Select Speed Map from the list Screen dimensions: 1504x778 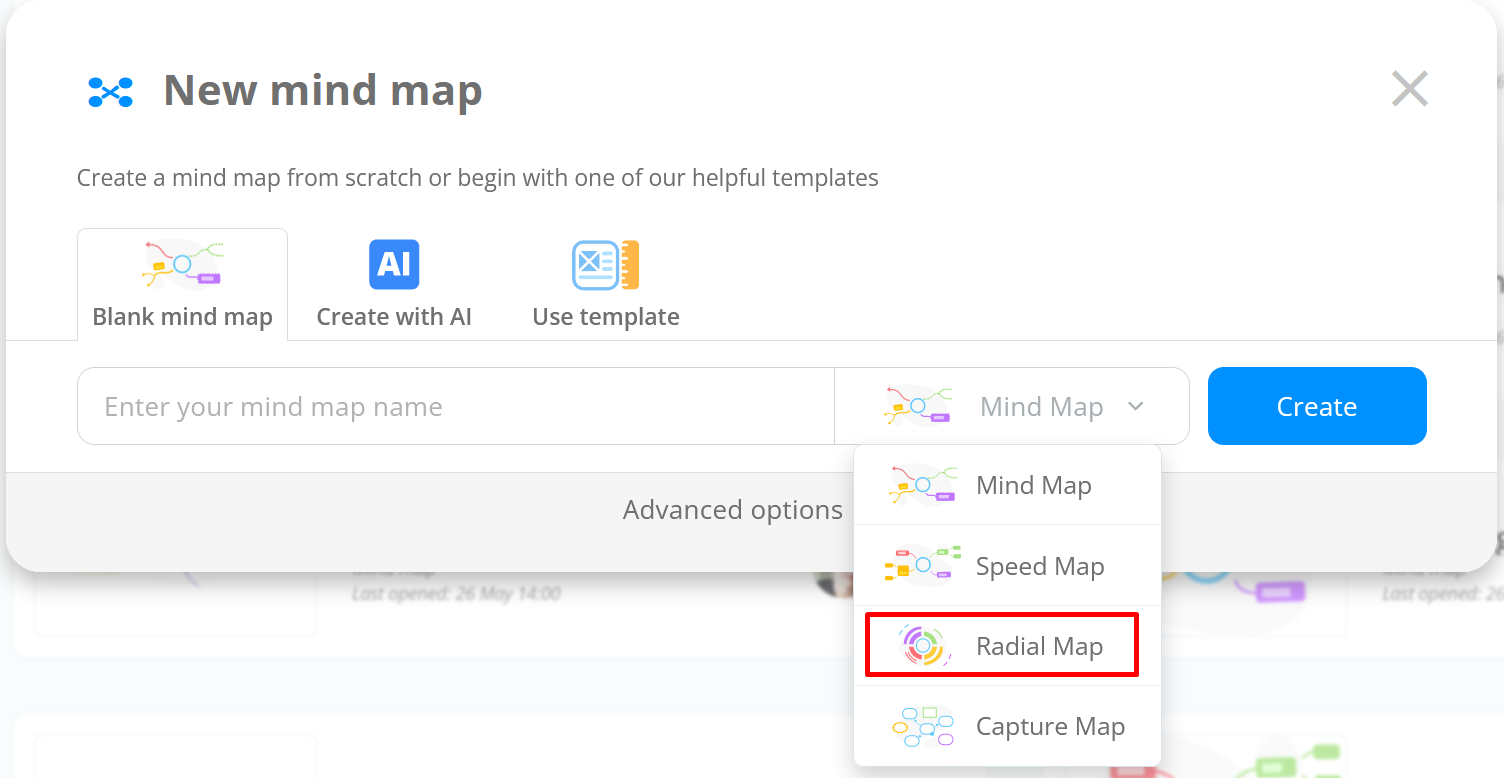pyautogui.click(x=1039, y=566)
